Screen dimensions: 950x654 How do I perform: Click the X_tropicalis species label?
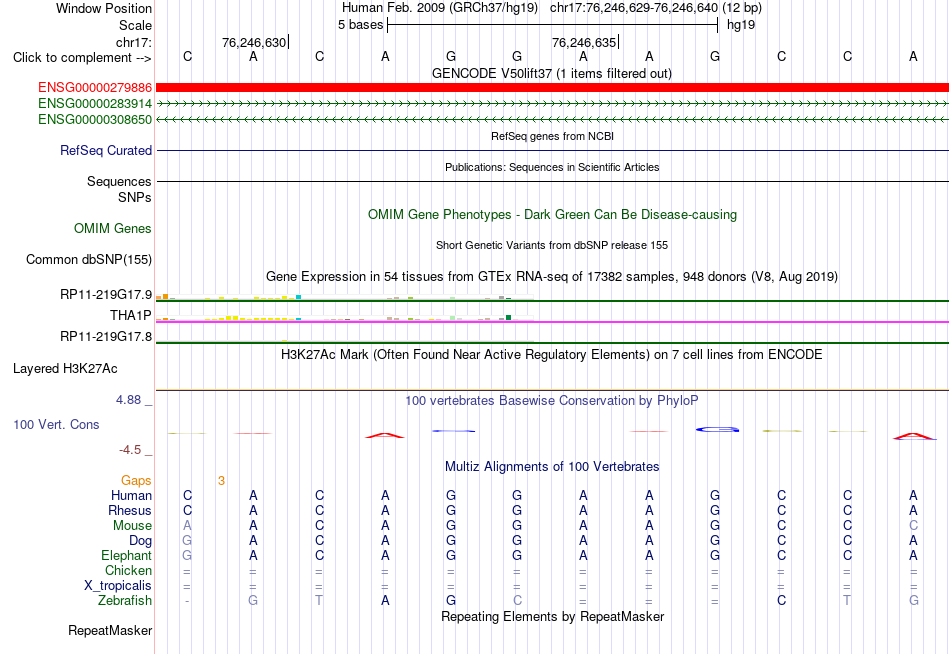point(118,586)
